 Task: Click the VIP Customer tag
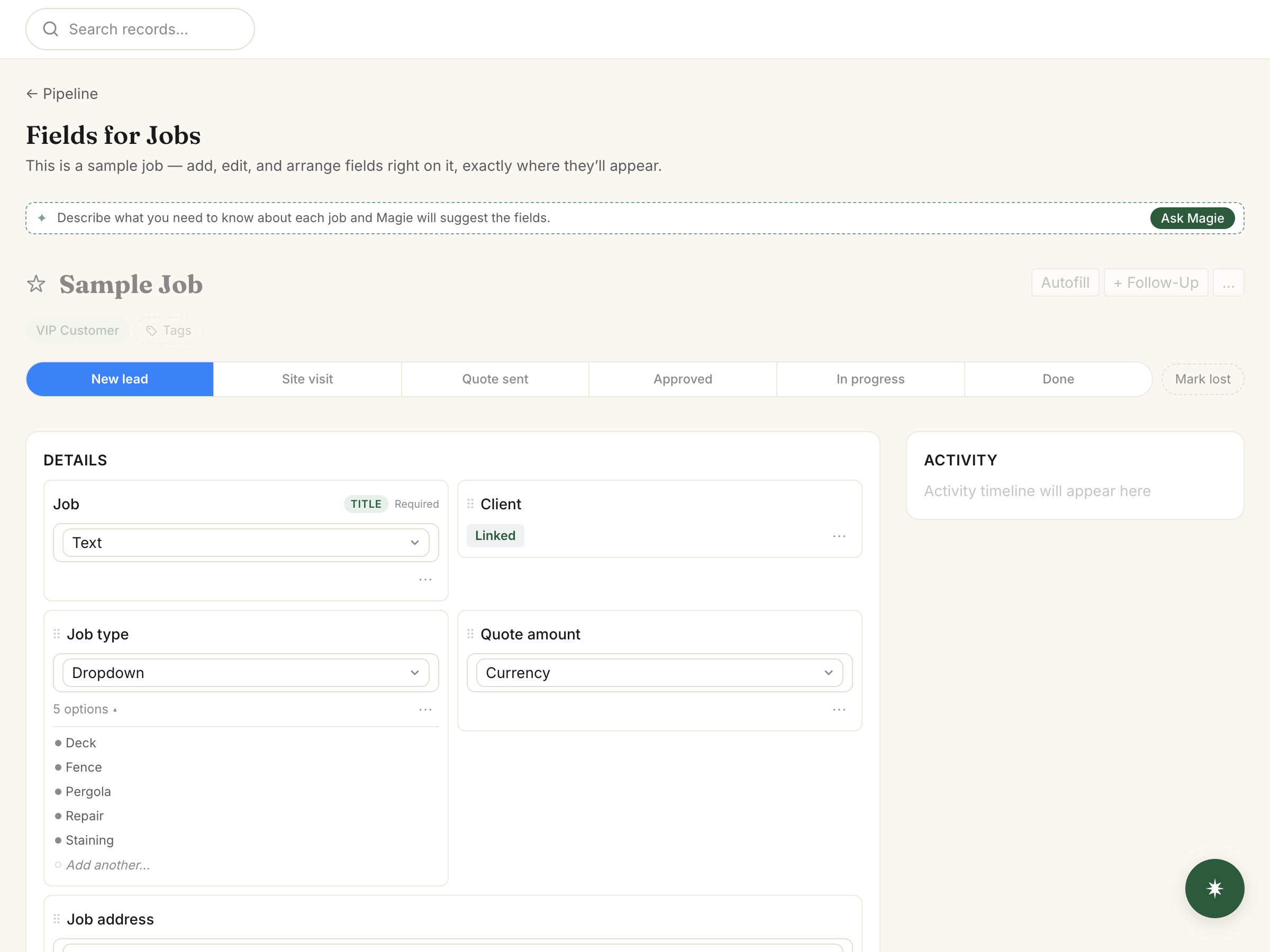[77, 331]
